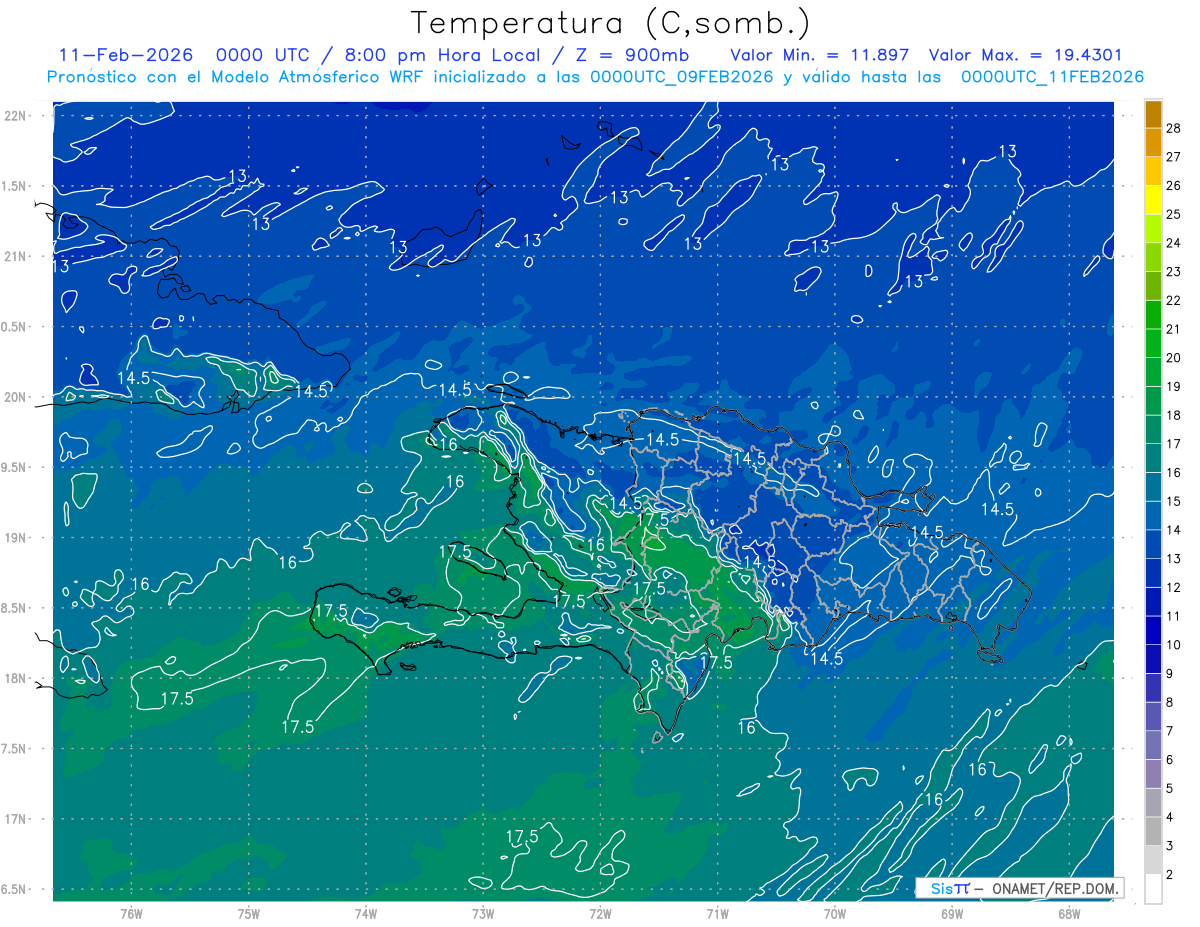
Task: Click the '21N' latitude label
Action: pos(16,257)
